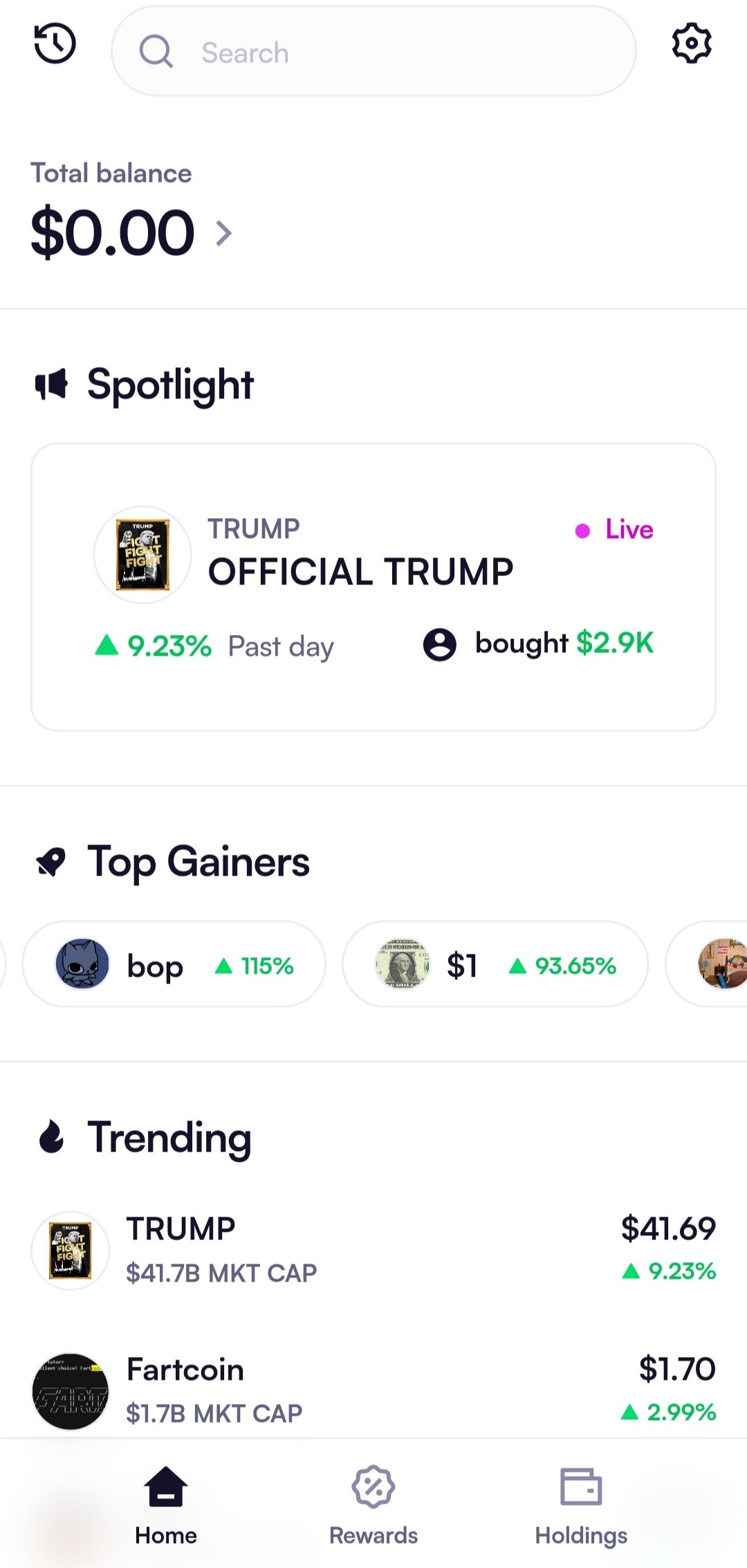
Task: Tap the Spotlight megaphone icon
Action: coord(51,385)
